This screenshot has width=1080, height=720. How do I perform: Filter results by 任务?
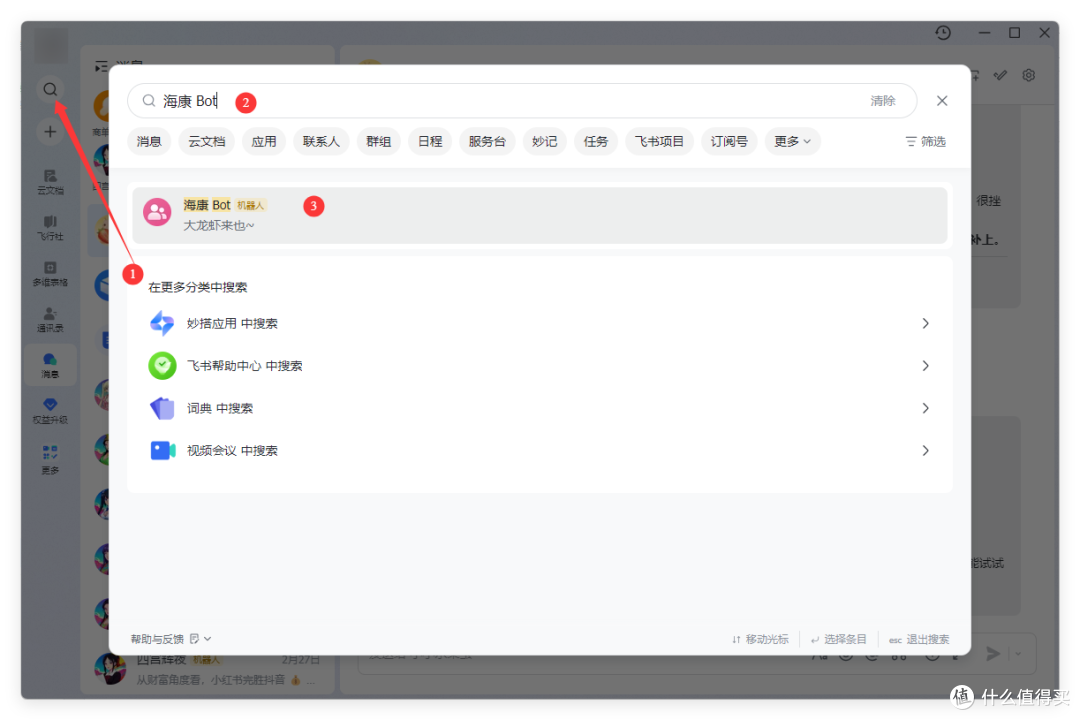(x=596, y=141)
